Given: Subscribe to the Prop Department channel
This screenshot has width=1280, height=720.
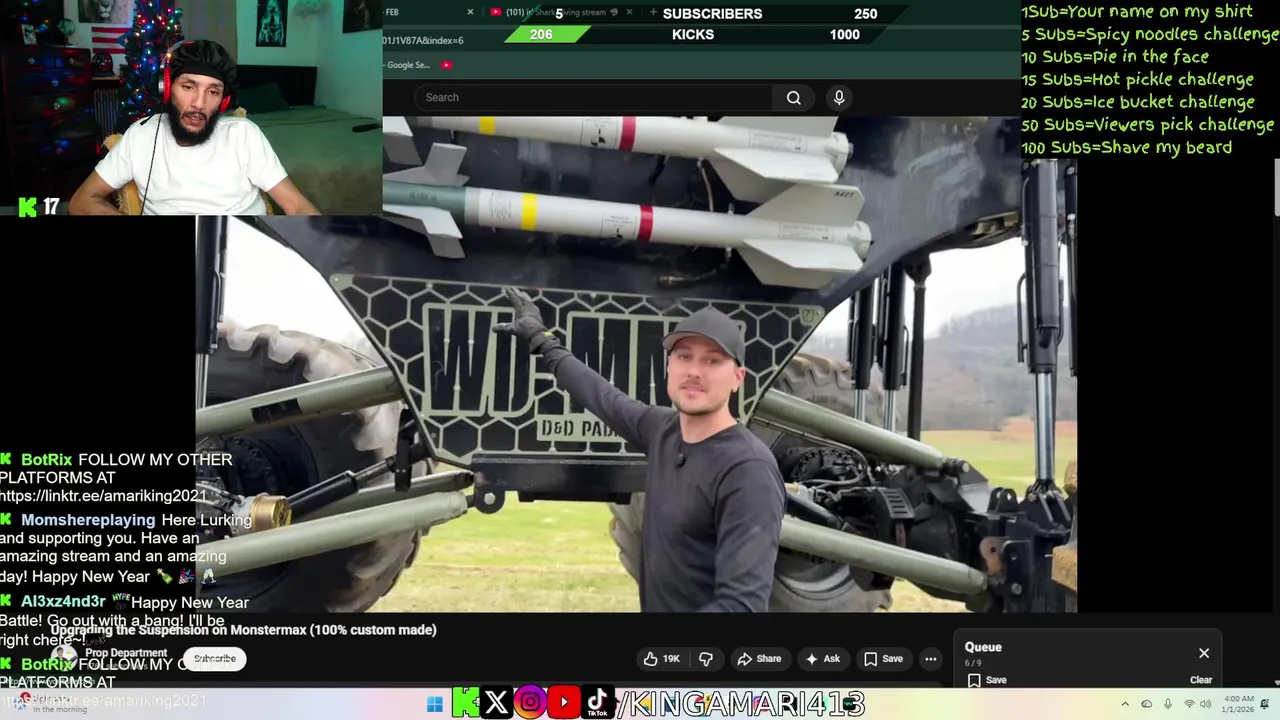Looking at the screenshot, I should [215, 659].
